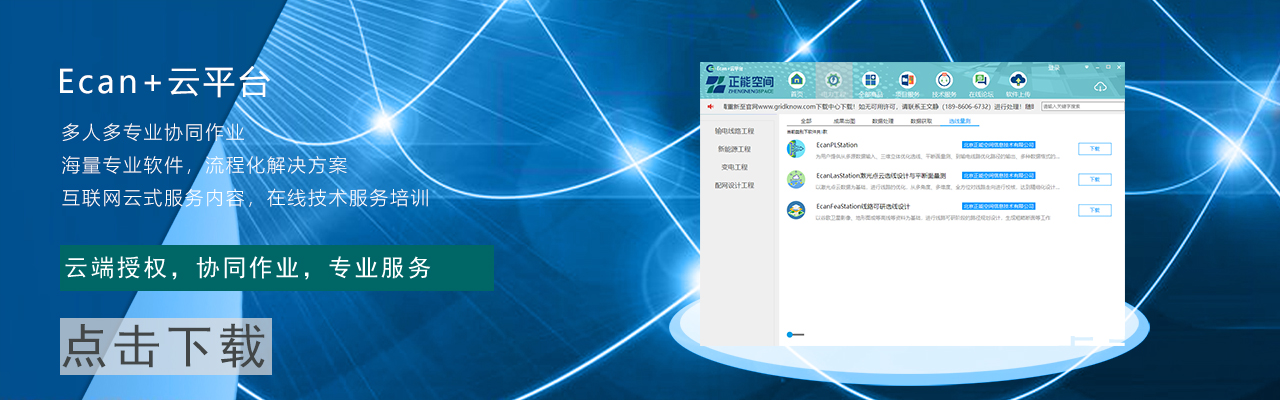Click the EcanLasStation product icon

pyautogui.click(x=796, y=179)
